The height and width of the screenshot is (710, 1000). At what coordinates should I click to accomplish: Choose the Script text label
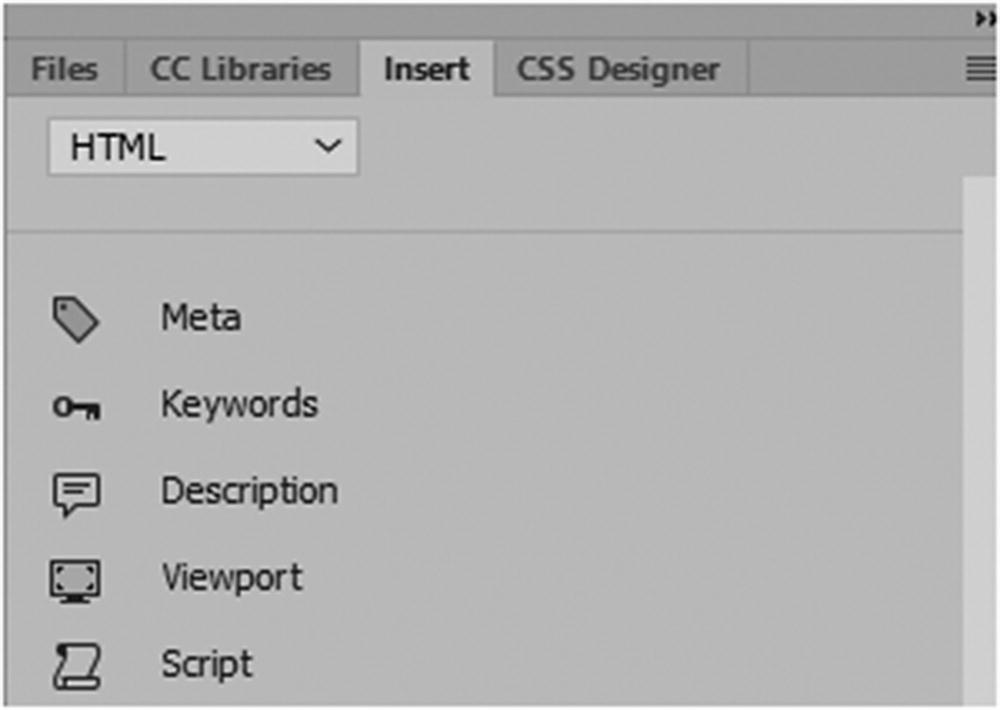[x=207, y=665]
